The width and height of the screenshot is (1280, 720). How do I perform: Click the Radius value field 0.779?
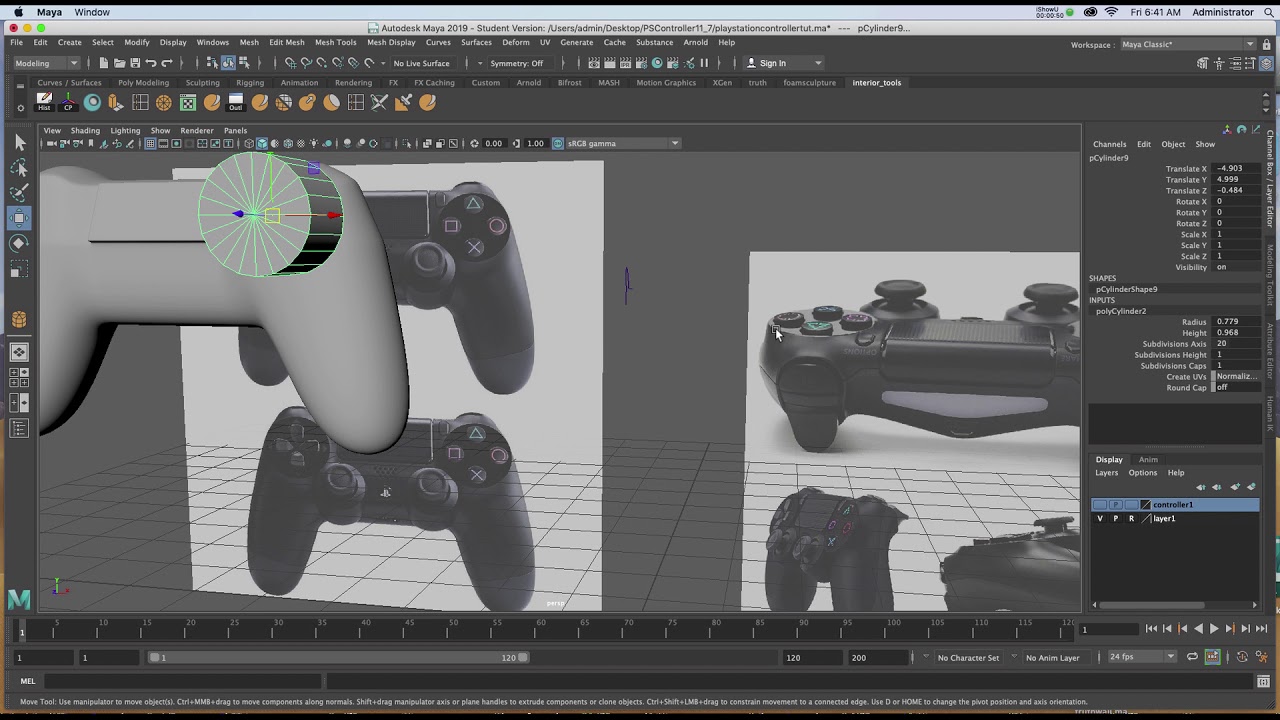(x=1234, y=322)
